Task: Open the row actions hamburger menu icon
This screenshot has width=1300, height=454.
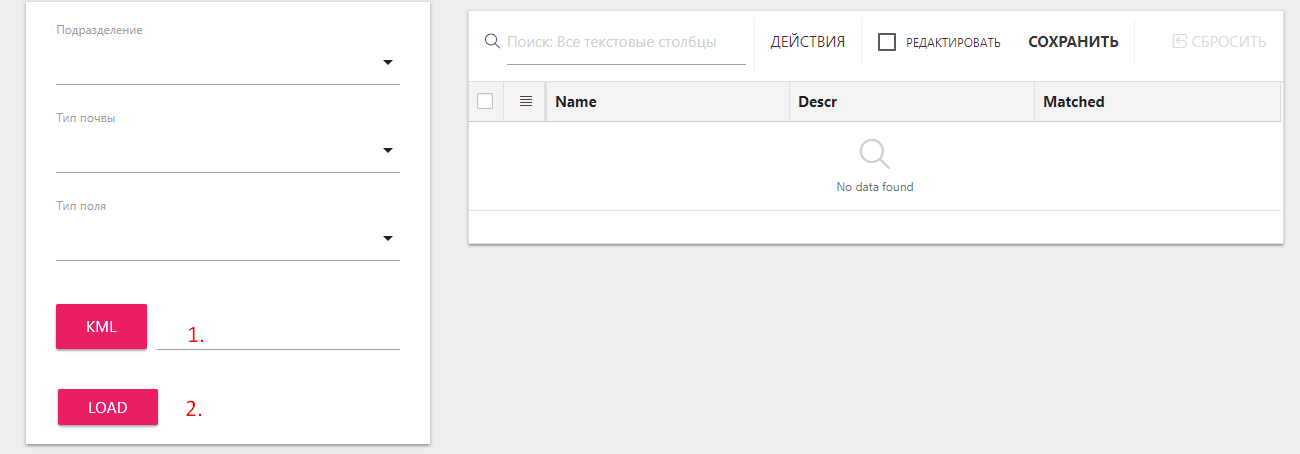Action: click(x=526, y=101)
